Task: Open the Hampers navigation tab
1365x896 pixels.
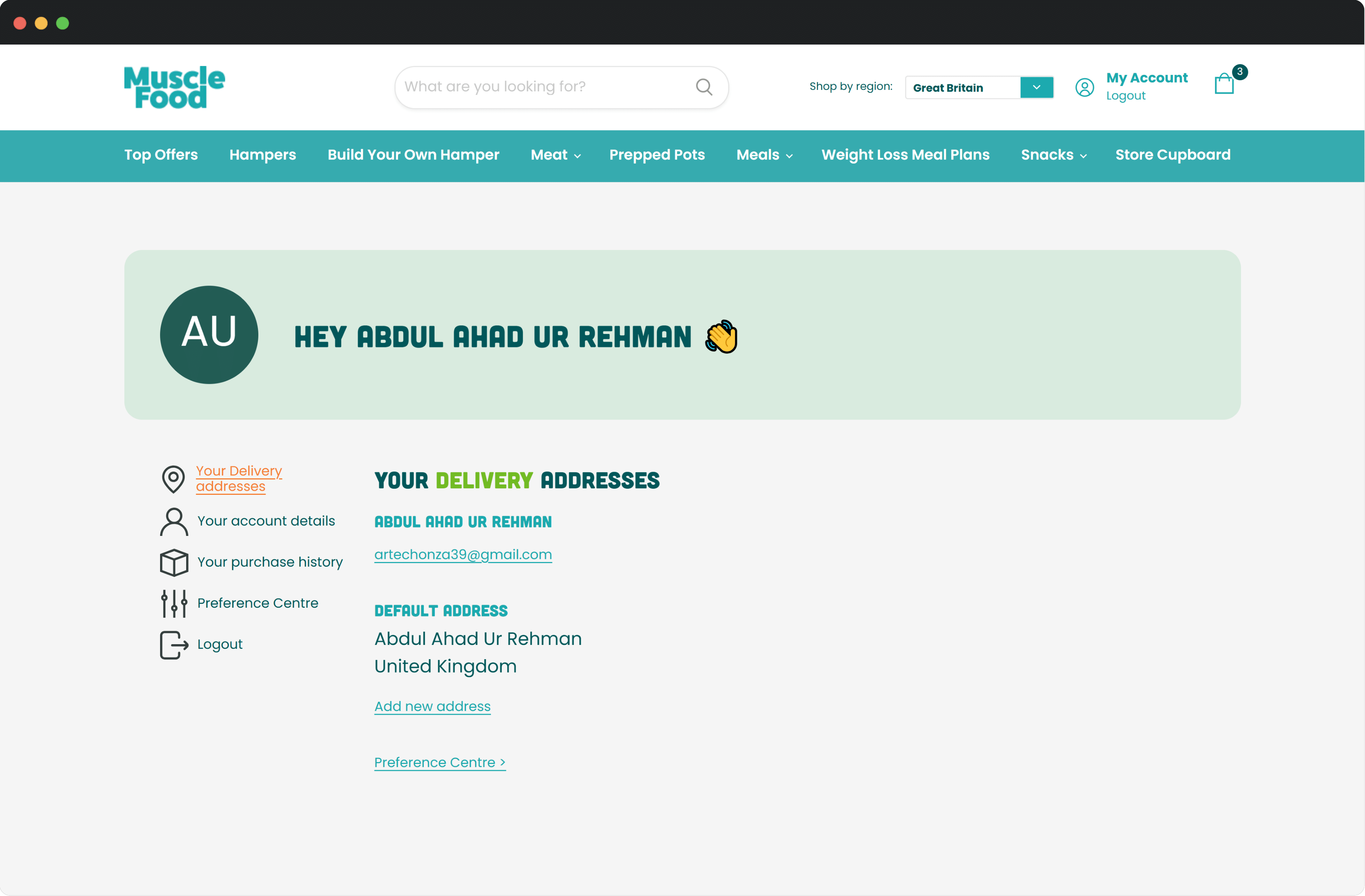Action: pos(262,155)
